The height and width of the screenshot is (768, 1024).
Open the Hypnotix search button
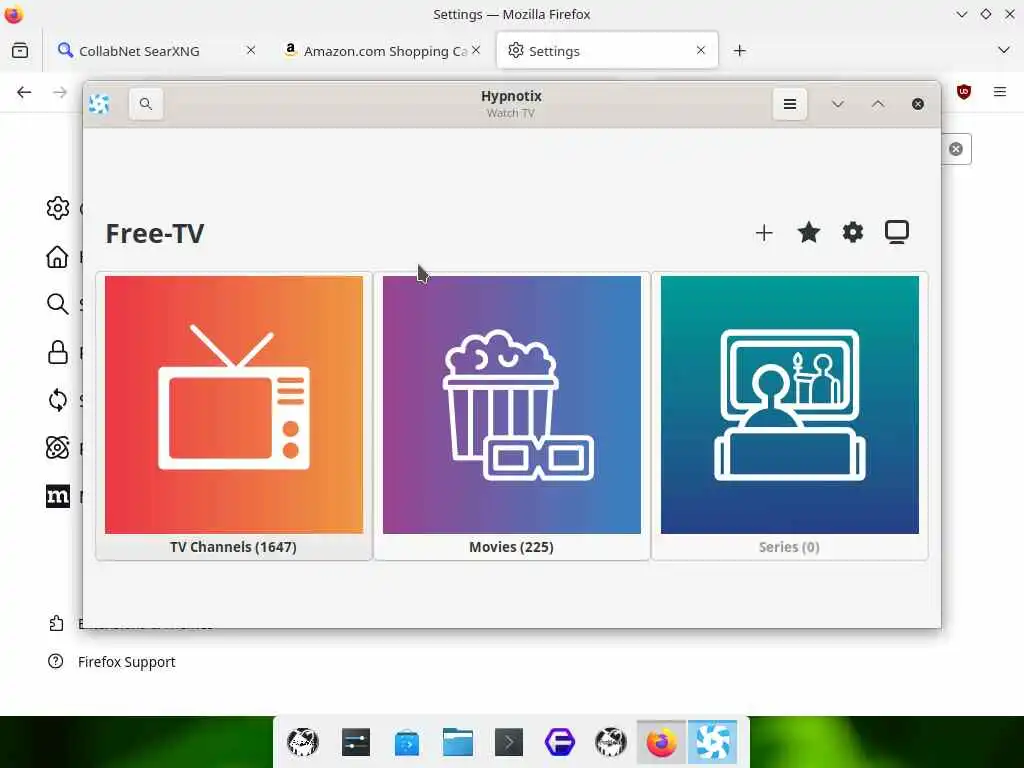point(146,104)
